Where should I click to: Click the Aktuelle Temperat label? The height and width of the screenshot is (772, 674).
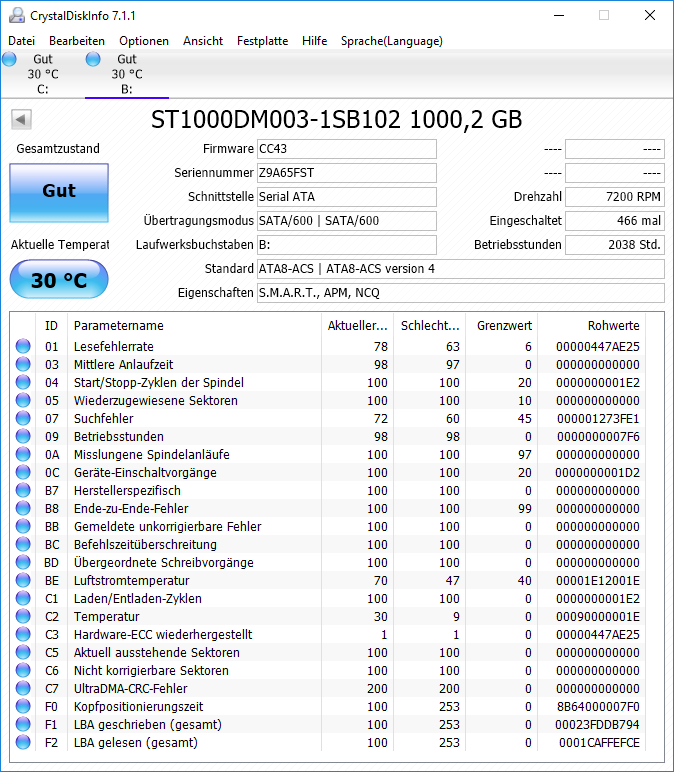(x=60, y=245)
